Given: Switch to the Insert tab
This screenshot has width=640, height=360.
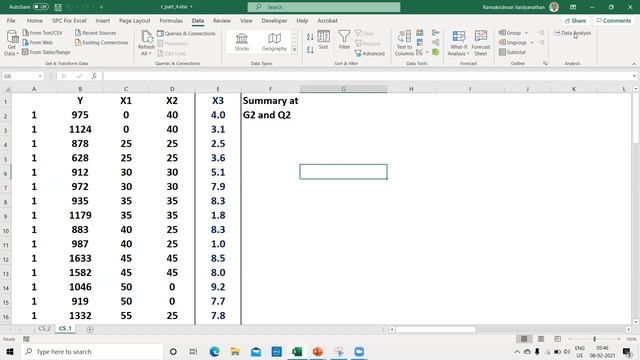Looking at the screenshot, I should (102, 20).
